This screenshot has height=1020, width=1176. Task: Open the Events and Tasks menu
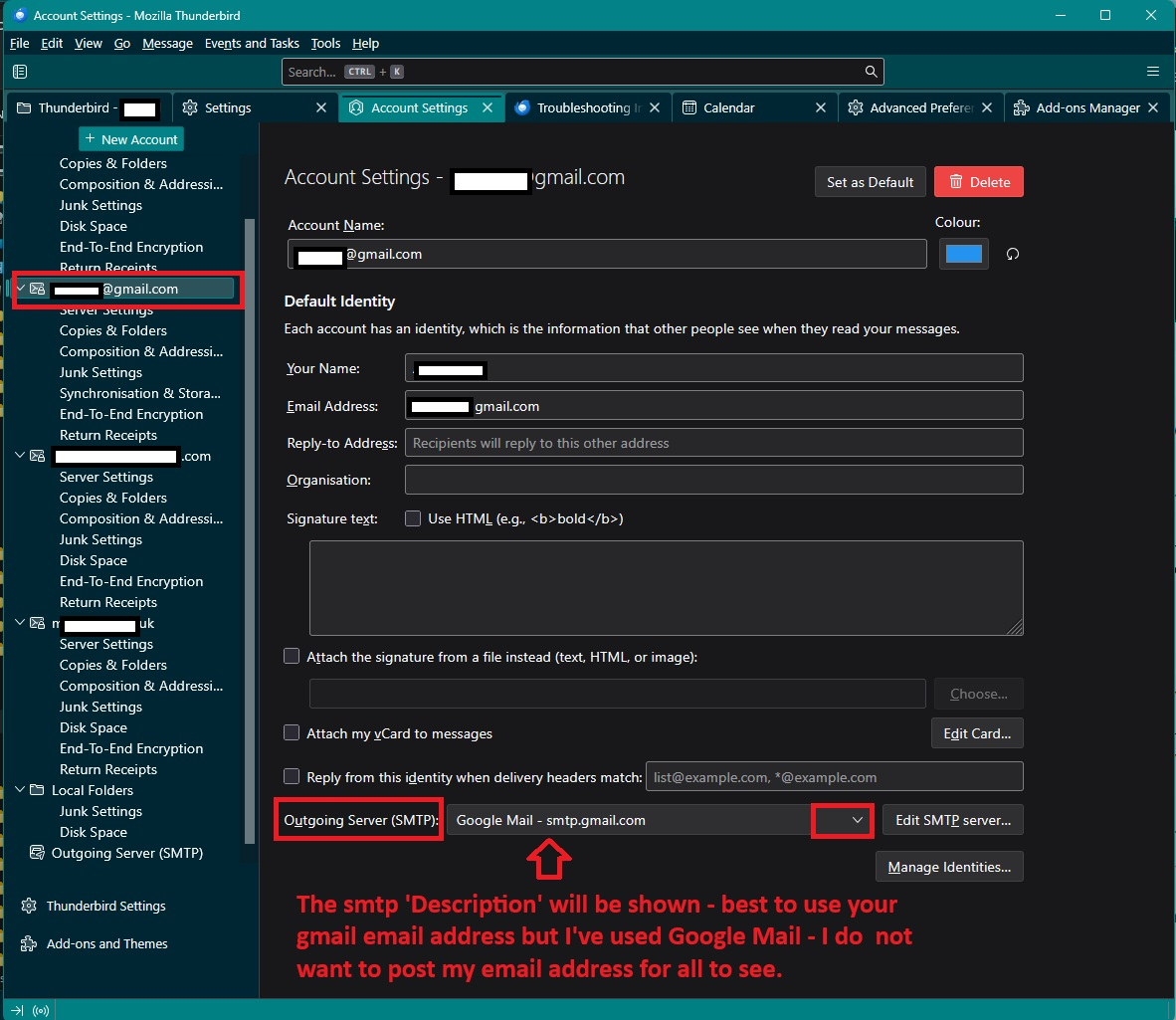(x=252, y=43)
